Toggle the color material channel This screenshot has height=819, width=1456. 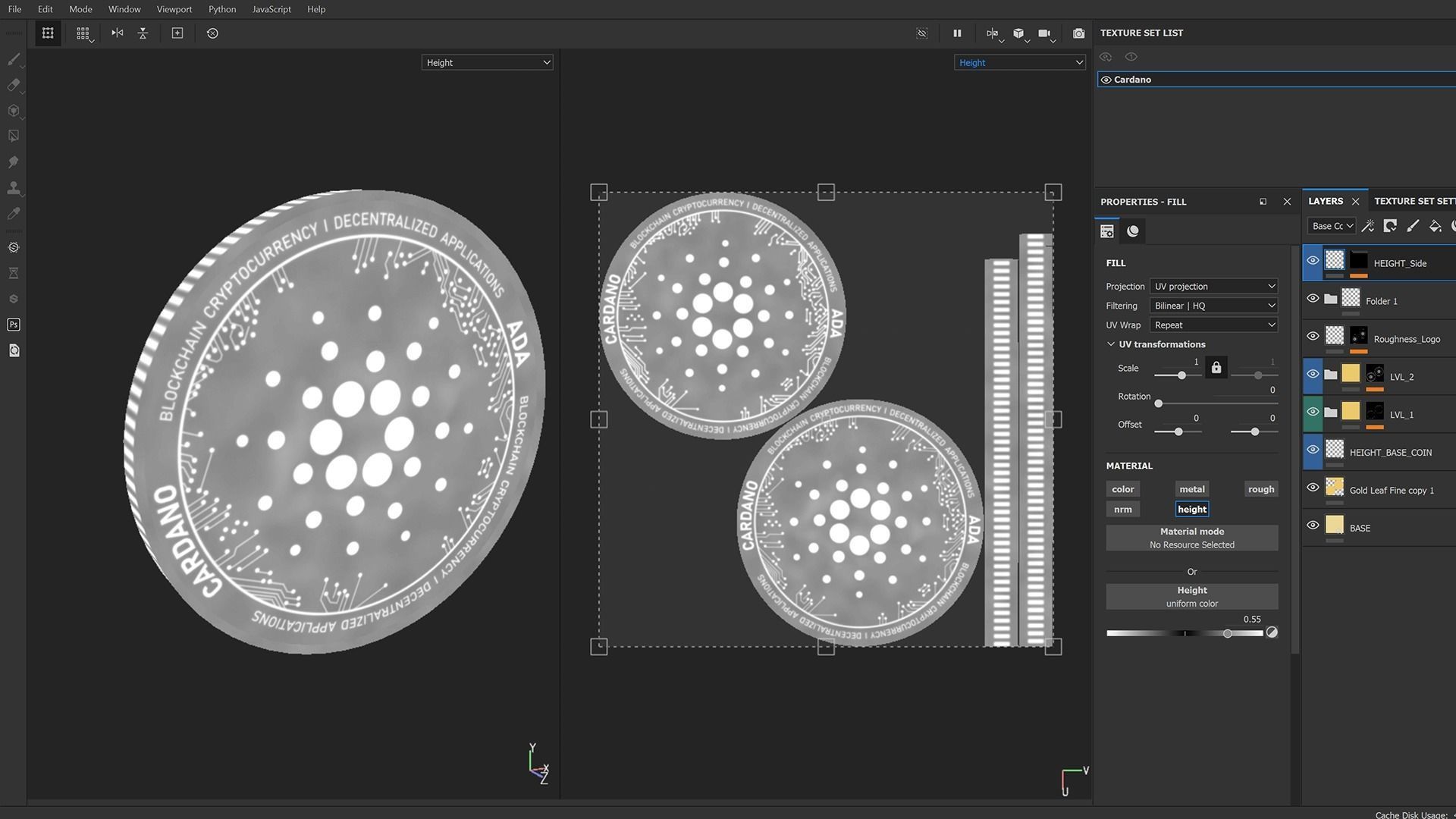click(1123, 489)
